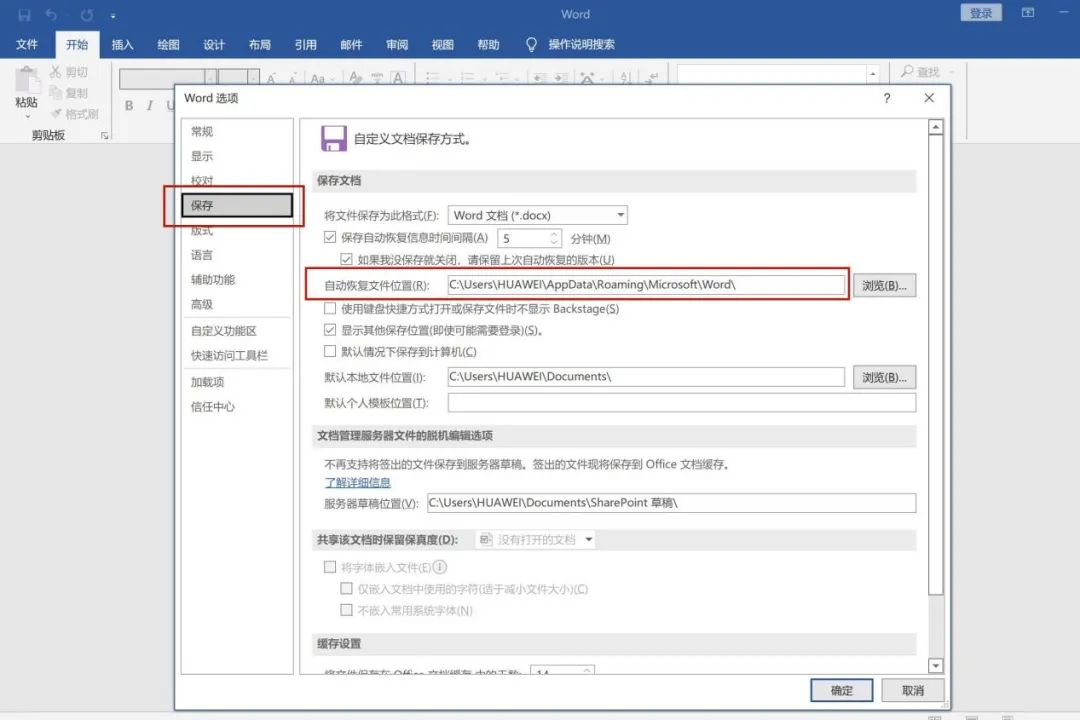Click the Redo arrow in title bar
The height and width of the screenshot is (720, 1080).
(87, 14)
